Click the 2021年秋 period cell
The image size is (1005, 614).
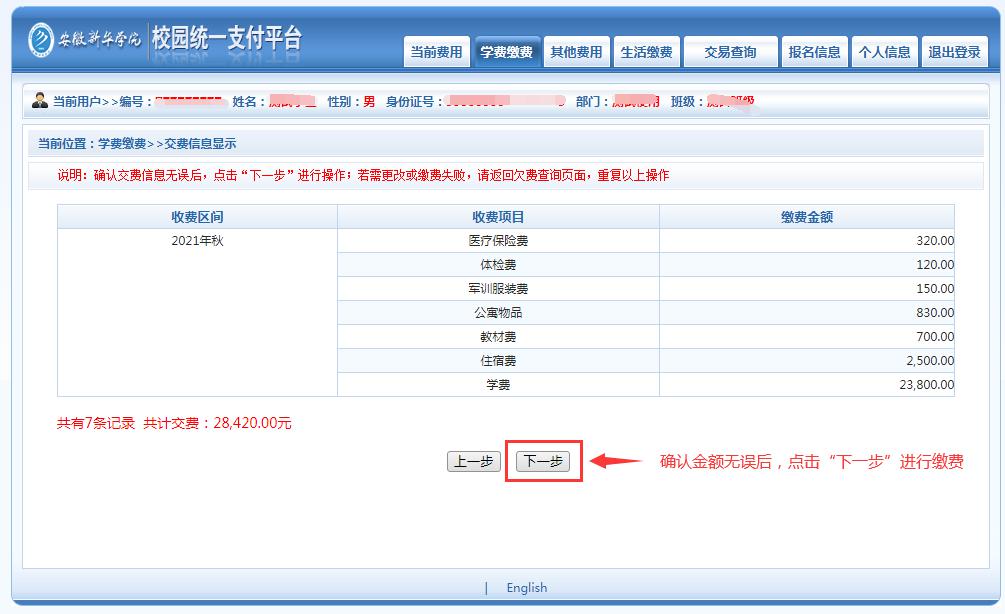(197, 241)
